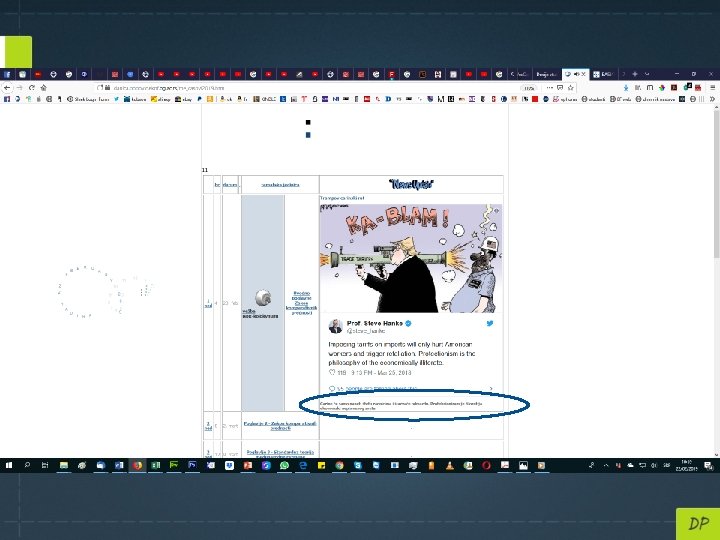Viewport: 720px width, 540px height.
Task: Click the tweet conversation link with arrow
Action: click(x=411, y=388)
